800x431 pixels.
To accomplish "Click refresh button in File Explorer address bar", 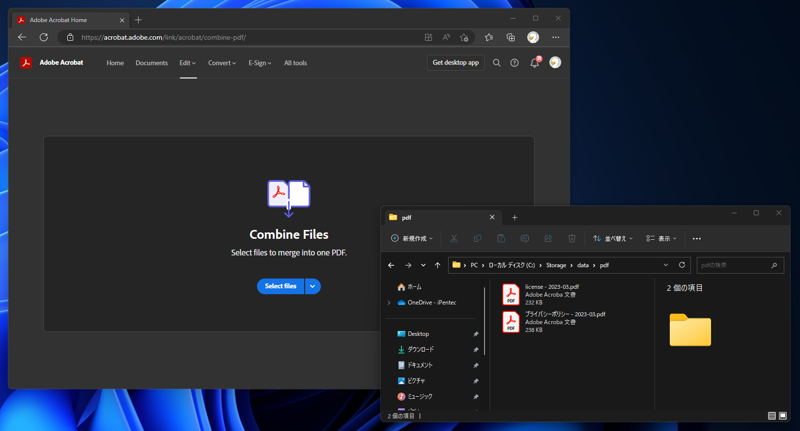I will 682,265.
